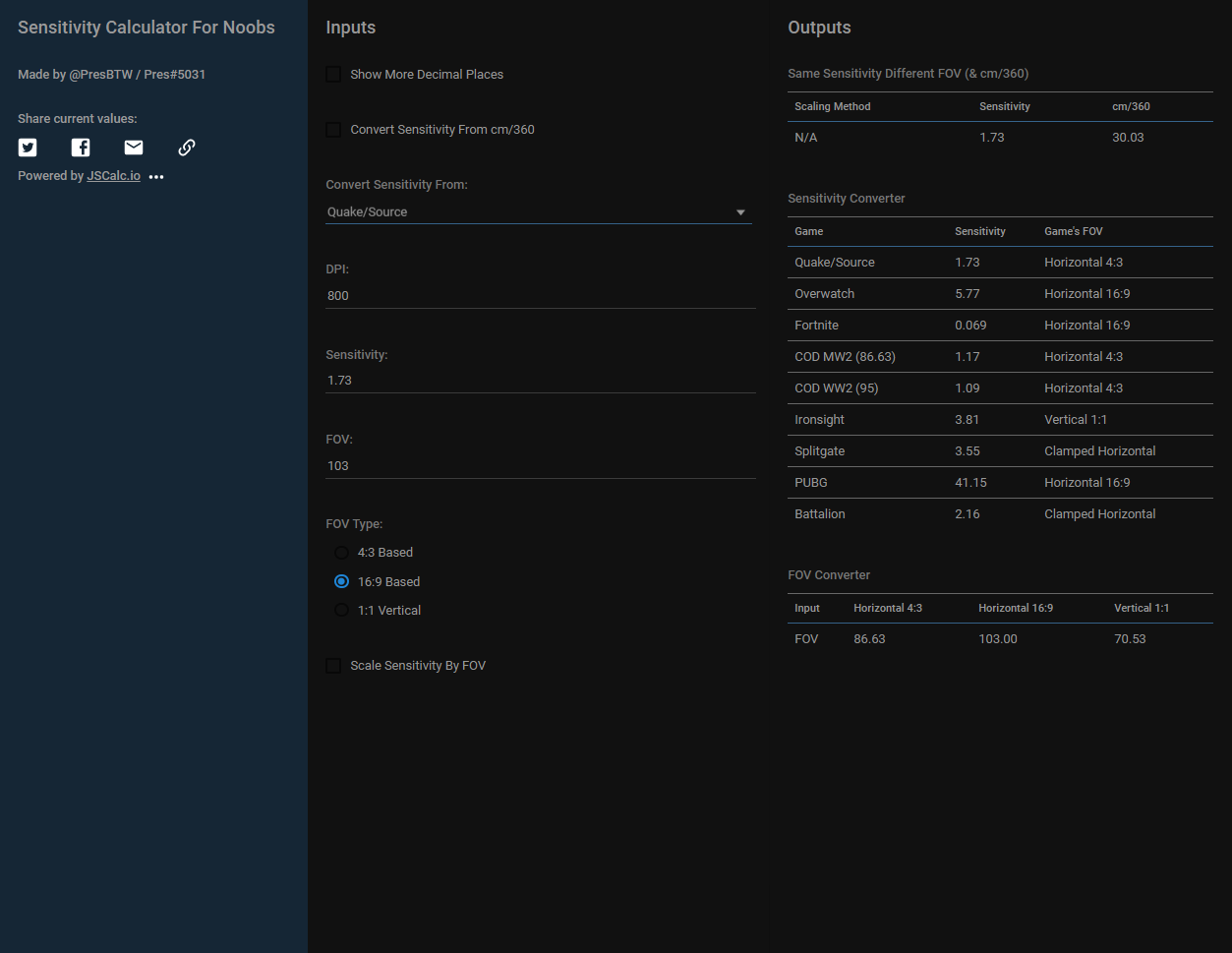Click Quake/Source row in the converter table
1232x953 pixels.
coord(1000,263)
